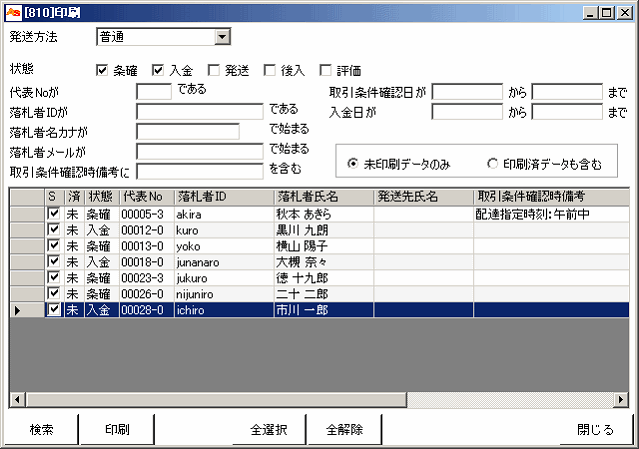Image resolution: width=639 pixels, height=449 pixels.
Task: Click the bidder ID kuro
Action: [x=187, y=230]
